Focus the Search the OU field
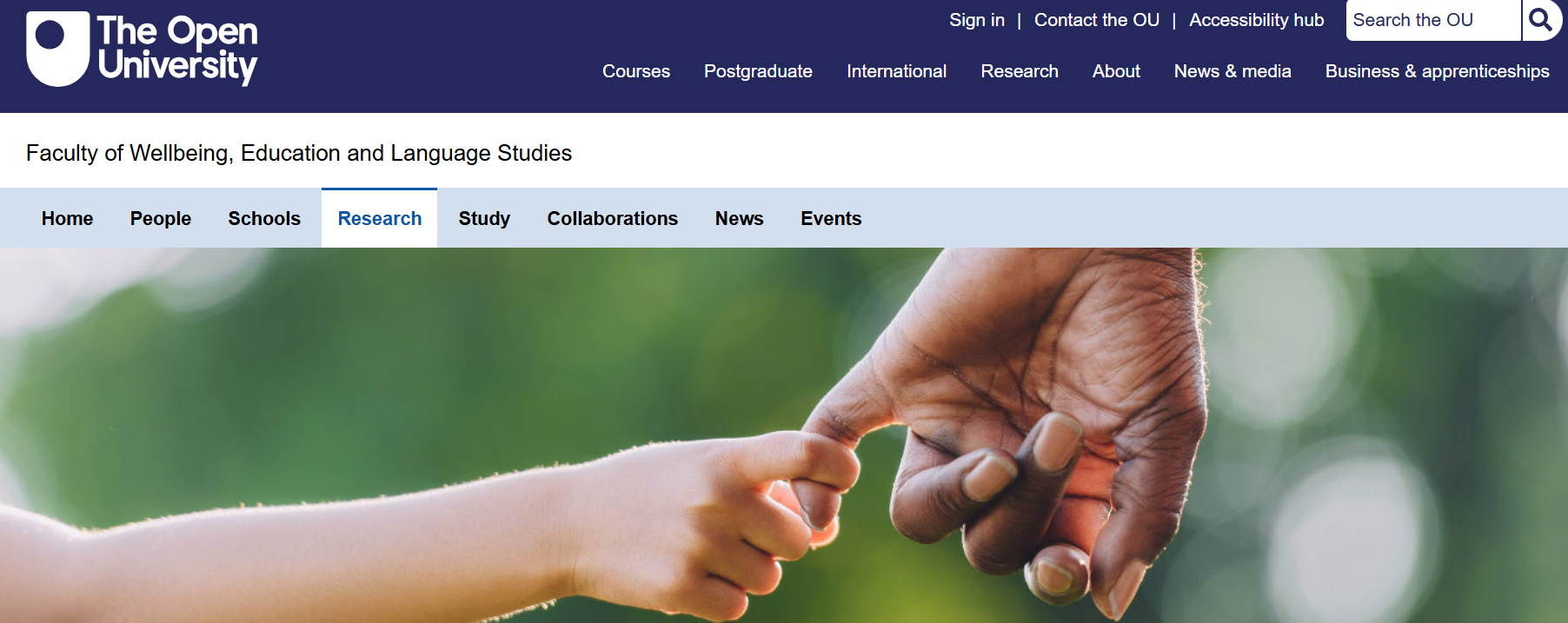Screen dimensions: 1568x623 (1432, 20)
